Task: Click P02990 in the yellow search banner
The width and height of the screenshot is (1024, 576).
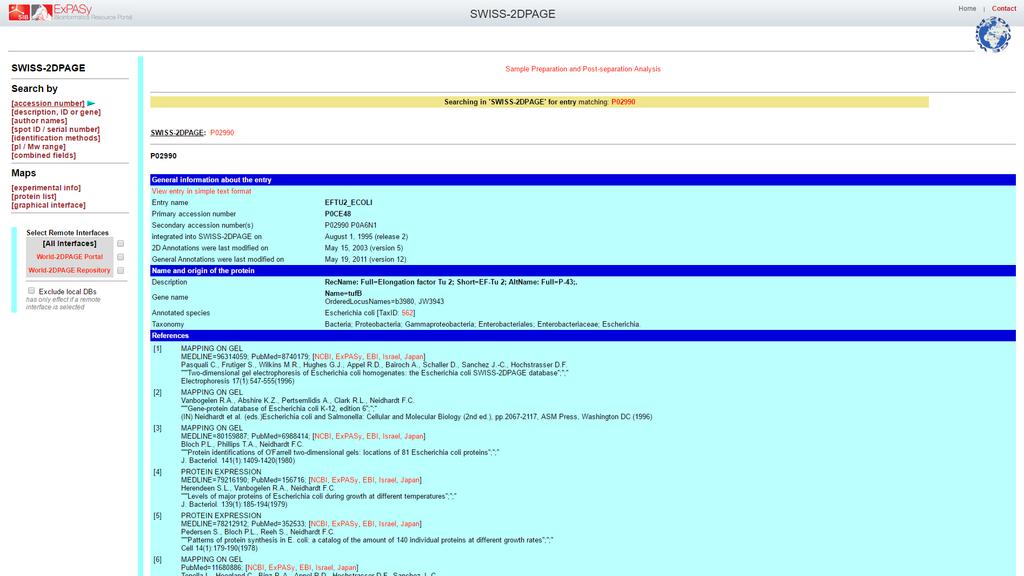Action: click(623, 102)
